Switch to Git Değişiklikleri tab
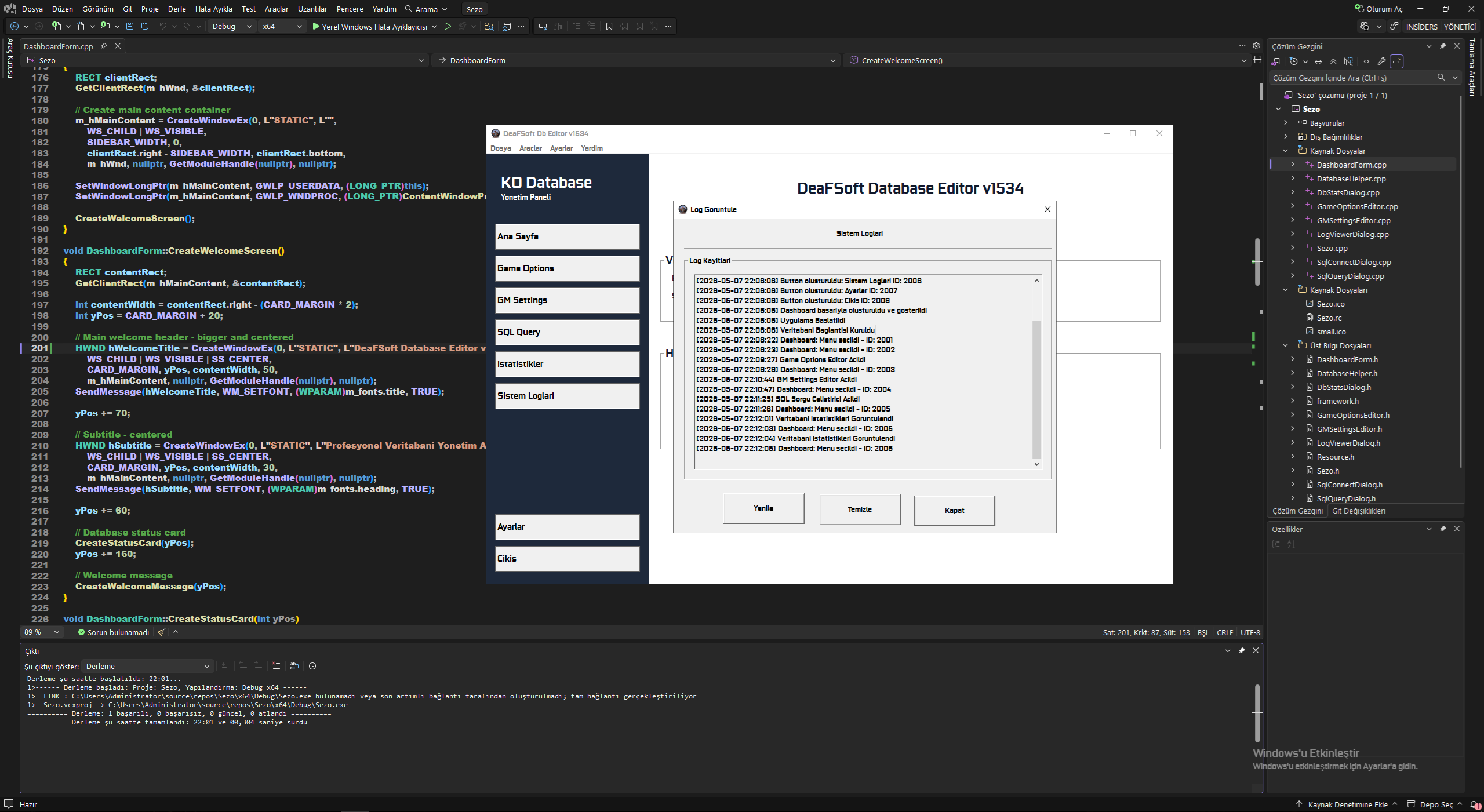This screenshot has height=812, width=1484. (x=1358, y=511)
